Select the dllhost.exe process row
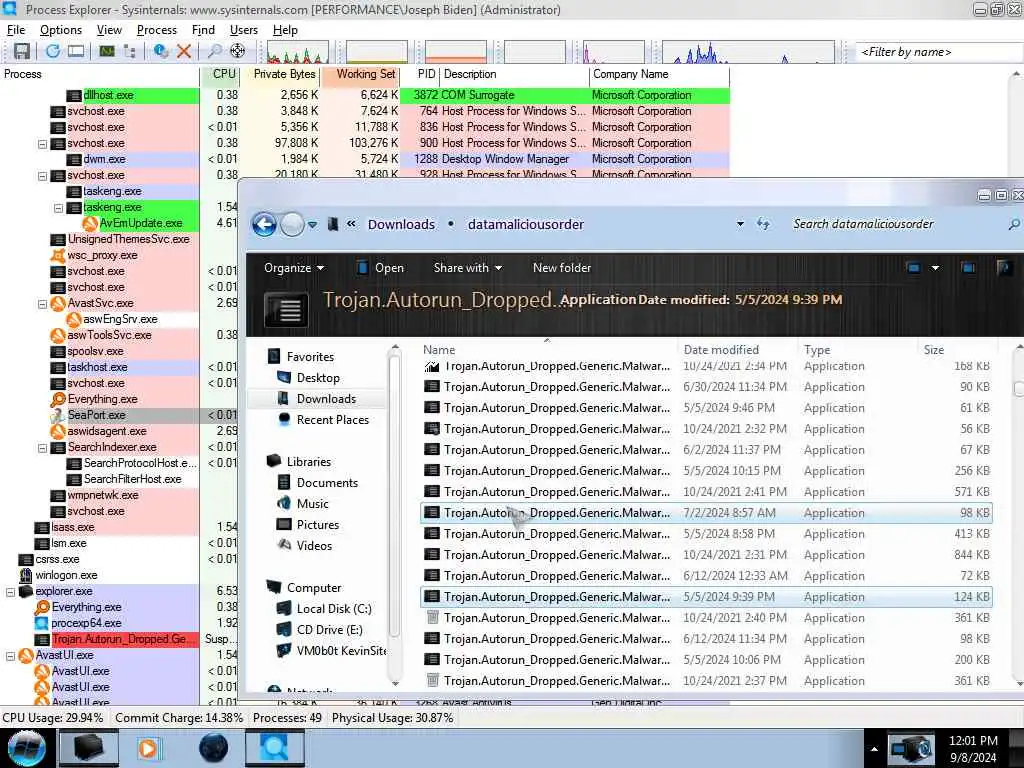1024x768 pixels. (x=364, y=95)
